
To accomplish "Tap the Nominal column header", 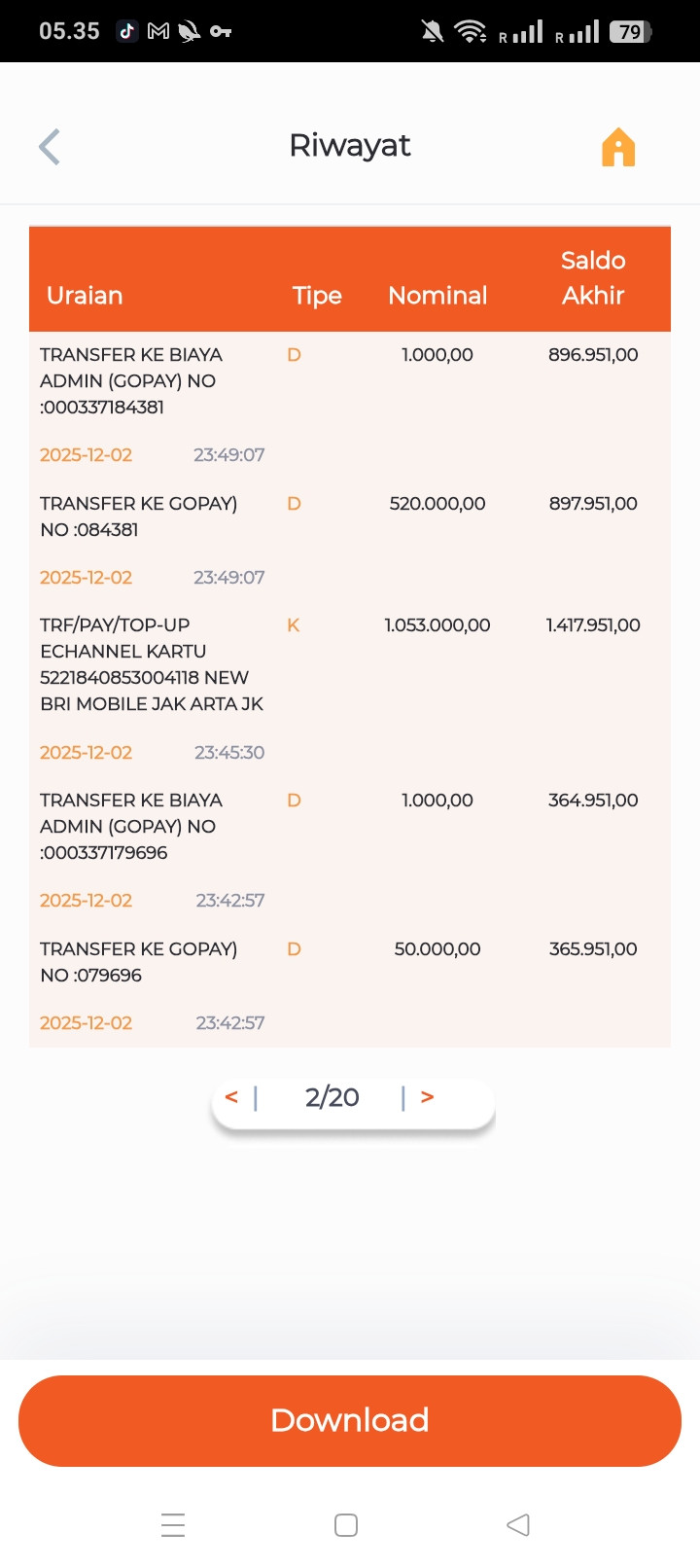I will tap(437, 296).
